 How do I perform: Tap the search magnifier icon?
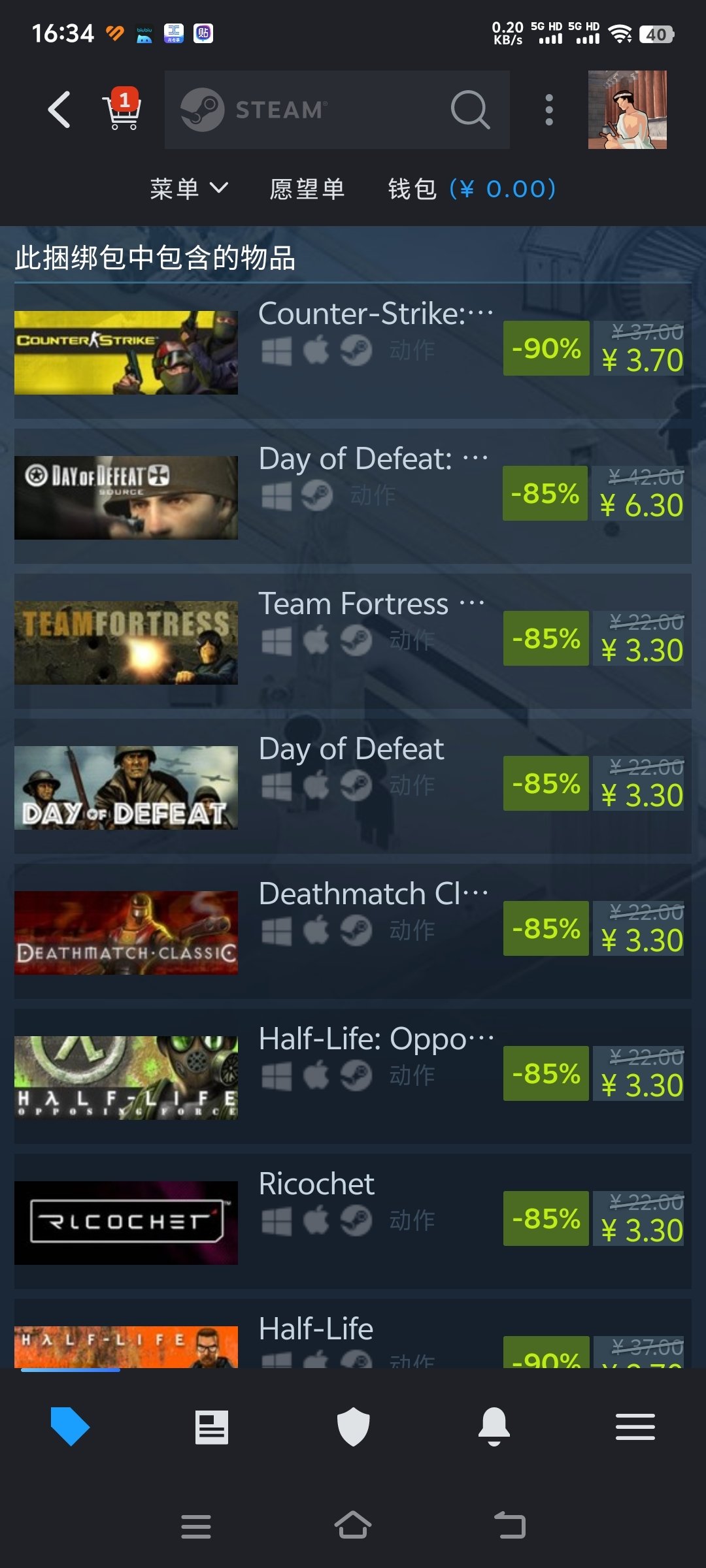pos(470,109)
